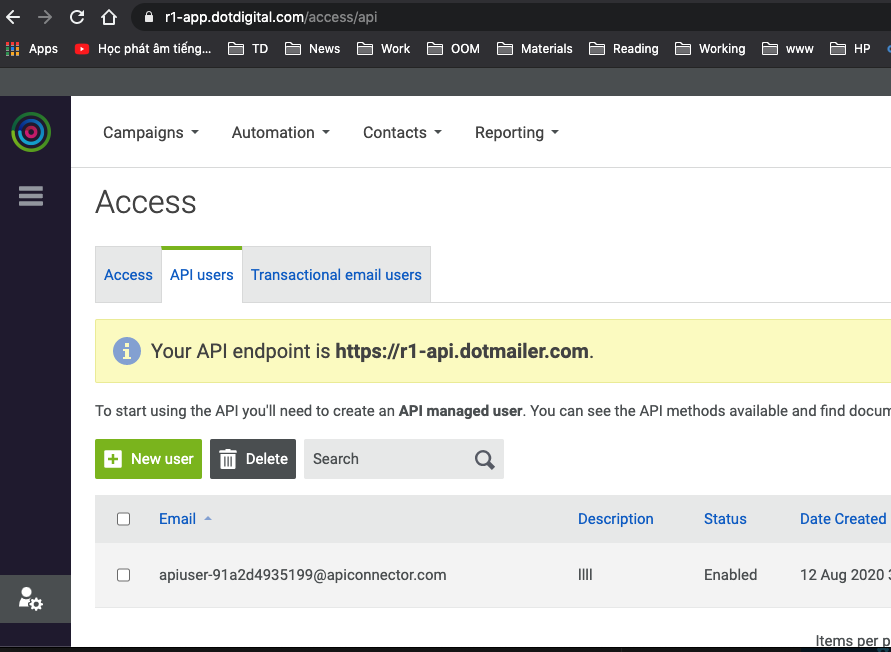Open the browser home page icon

109,17
